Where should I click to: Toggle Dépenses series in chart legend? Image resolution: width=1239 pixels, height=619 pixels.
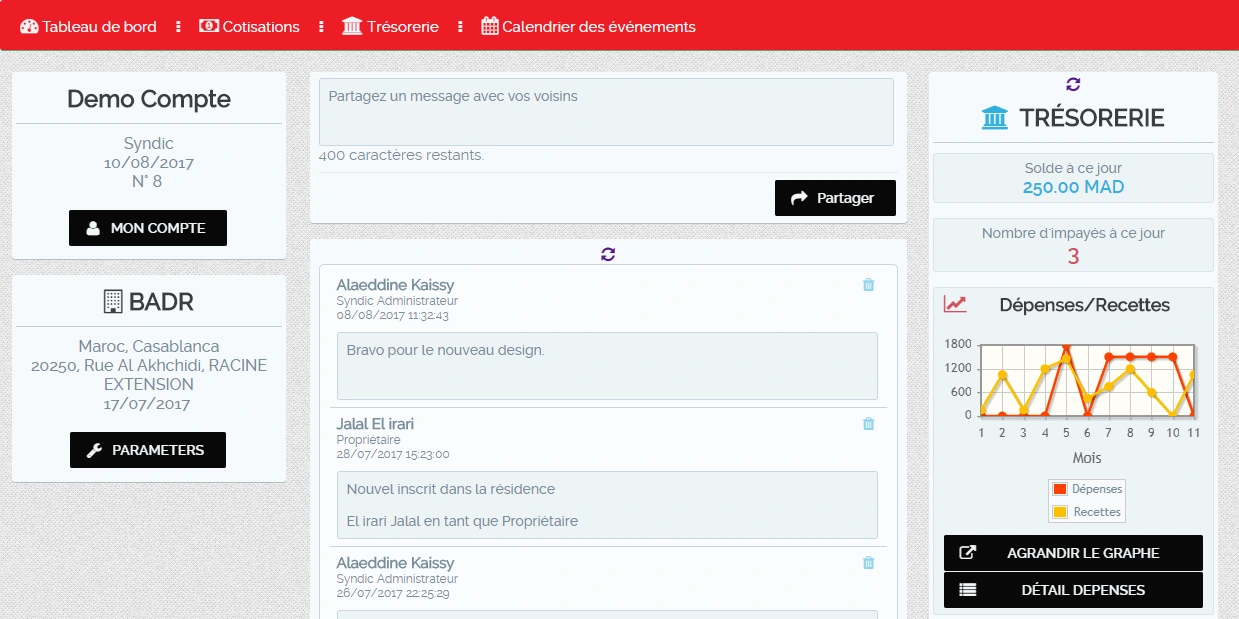1087,489
